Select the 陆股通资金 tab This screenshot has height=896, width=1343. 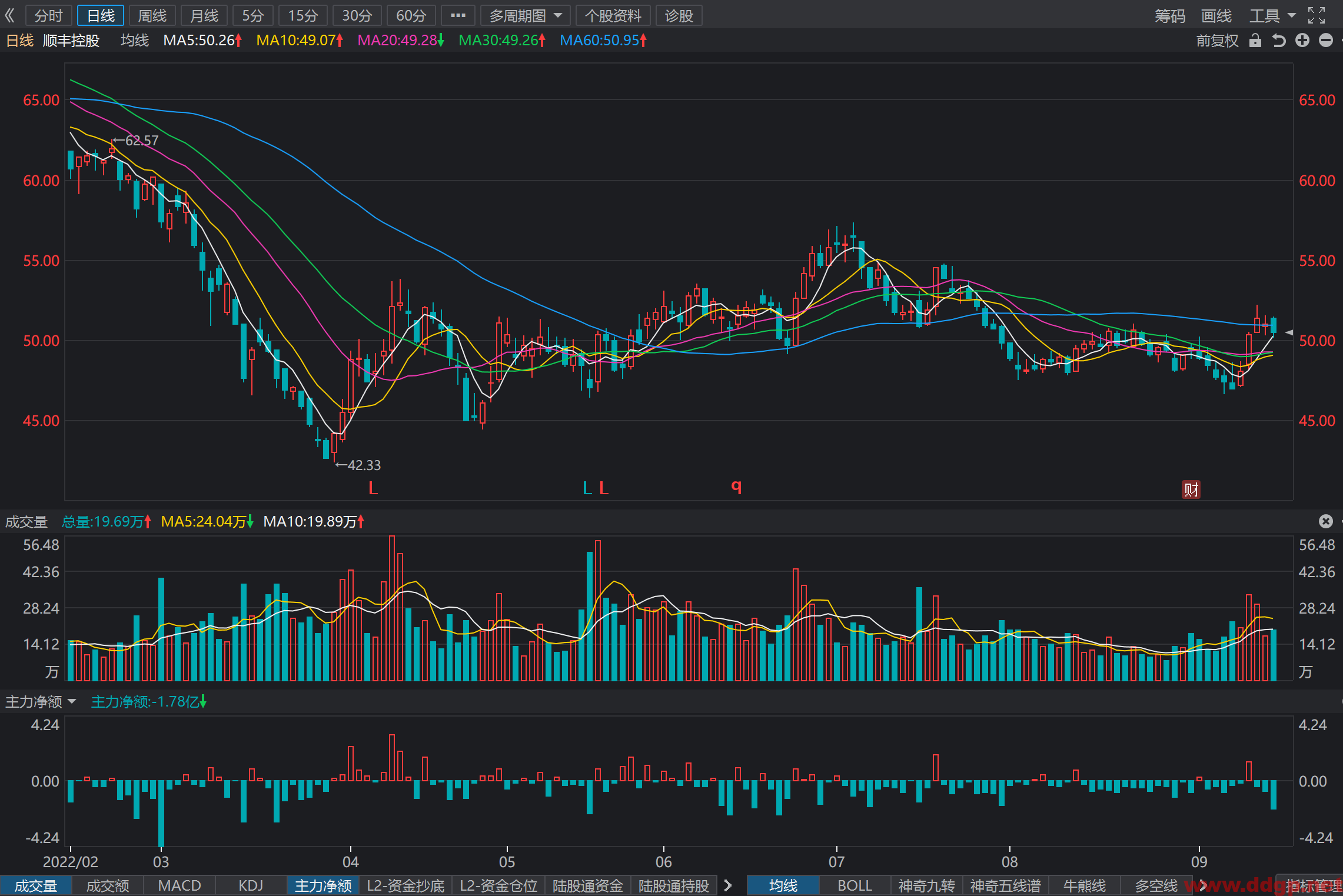[588, 885]
